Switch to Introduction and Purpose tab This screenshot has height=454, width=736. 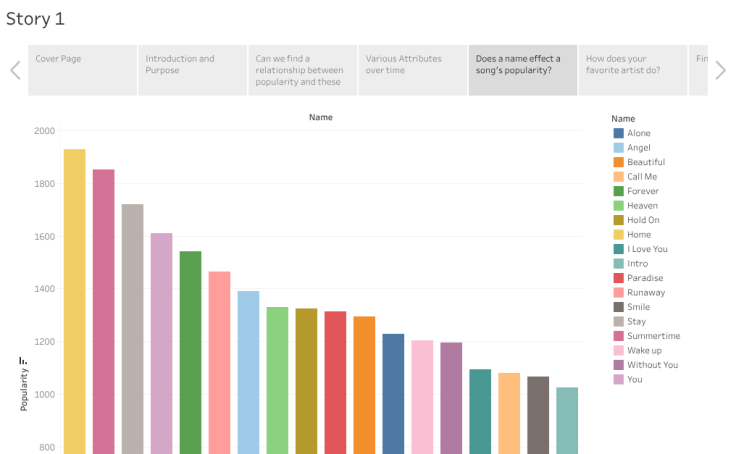[192, 70]
